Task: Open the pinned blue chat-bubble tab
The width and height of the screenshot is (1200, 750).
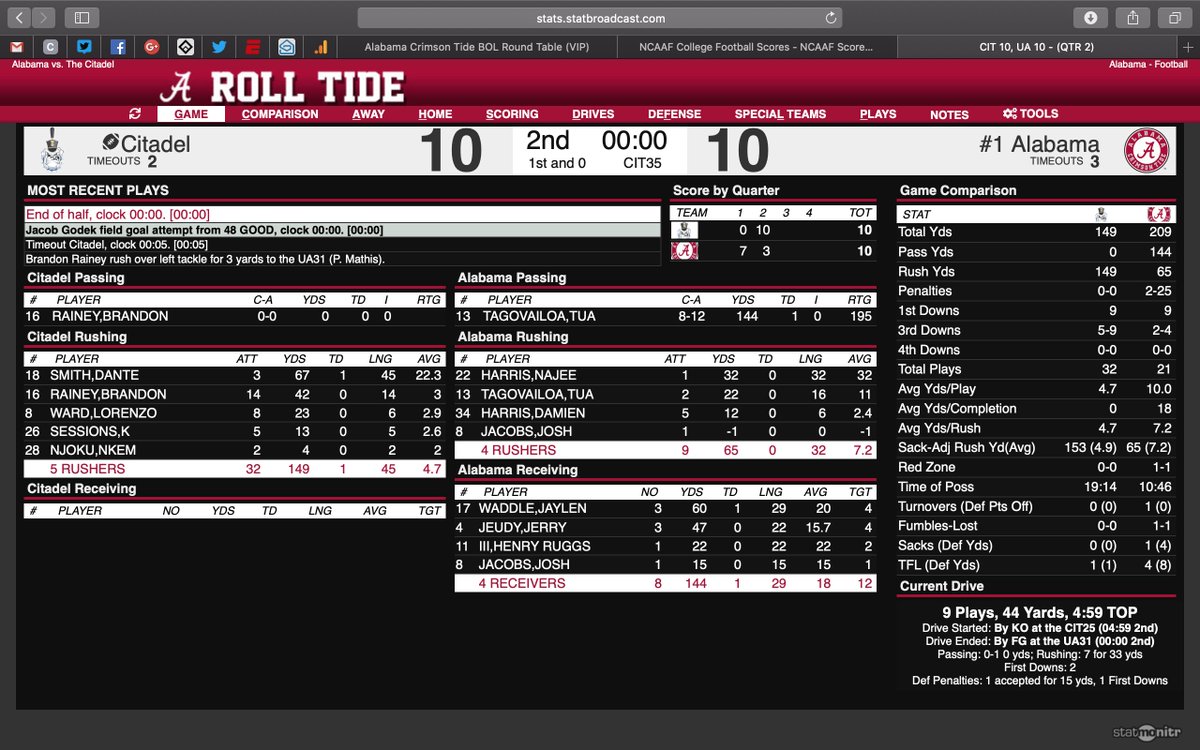Action: tap(84, 46)
